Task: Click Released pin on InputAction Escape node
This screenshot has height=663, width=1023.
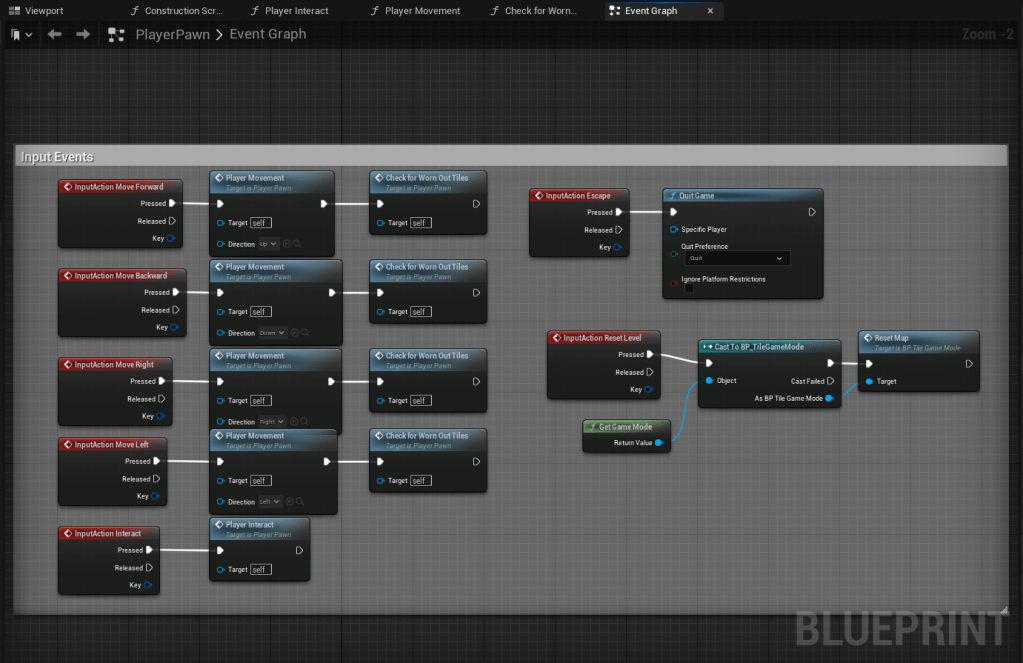Action: pos(619,230)
